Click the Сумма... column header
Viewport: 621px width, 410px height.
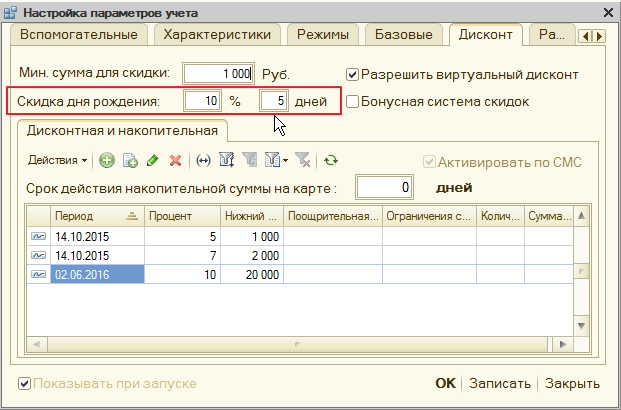tap(549, 216)
